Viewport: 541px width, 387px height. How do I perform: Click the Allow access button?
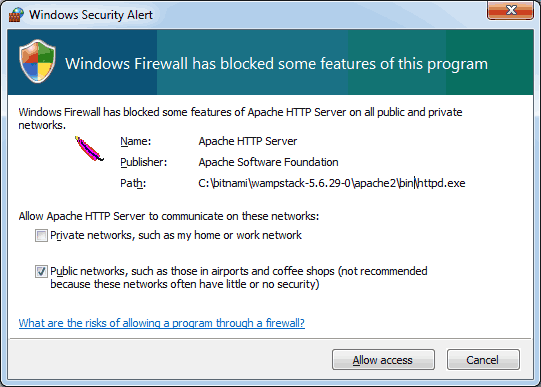[383, 360]
